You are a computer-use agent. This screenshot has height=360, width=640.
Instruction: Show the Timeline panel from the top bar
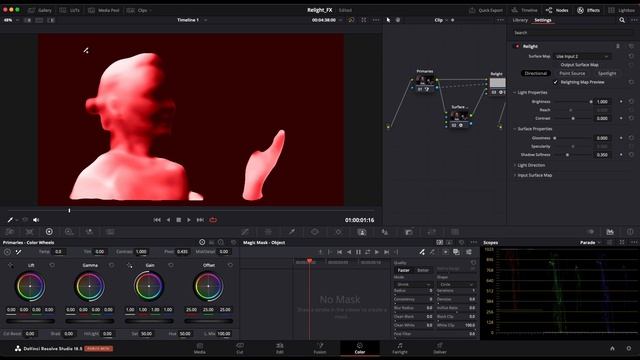pyautogui.click(x=524, y=10)
